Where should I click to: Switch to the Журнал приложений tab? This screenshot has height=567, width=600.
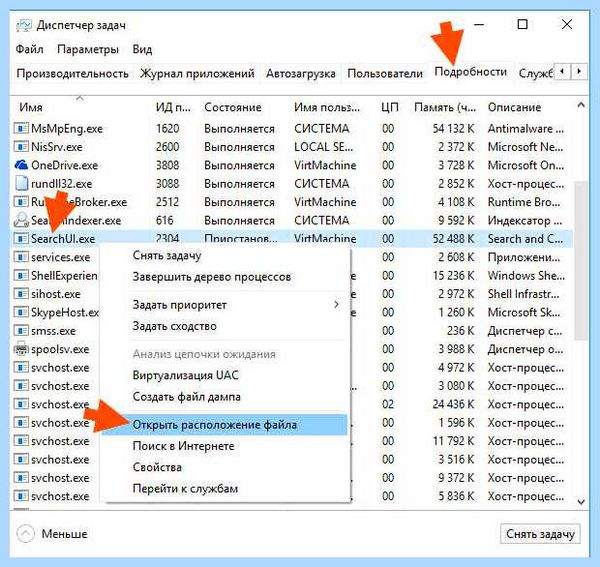197,73
